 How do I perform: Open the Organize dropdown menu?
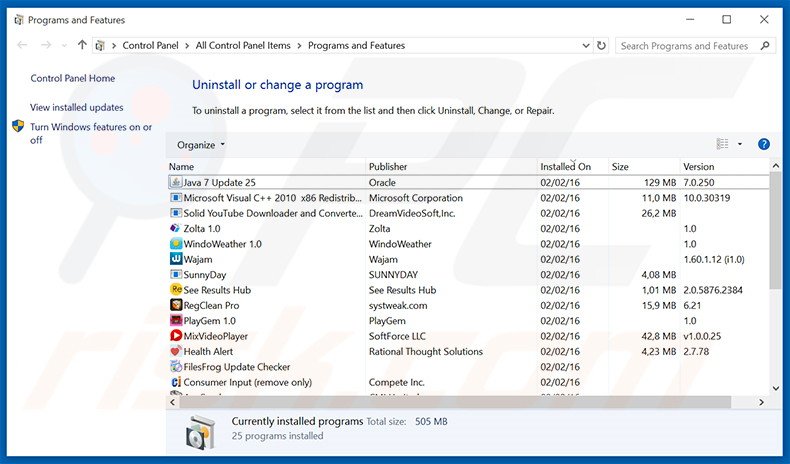(x=201, y=145)
